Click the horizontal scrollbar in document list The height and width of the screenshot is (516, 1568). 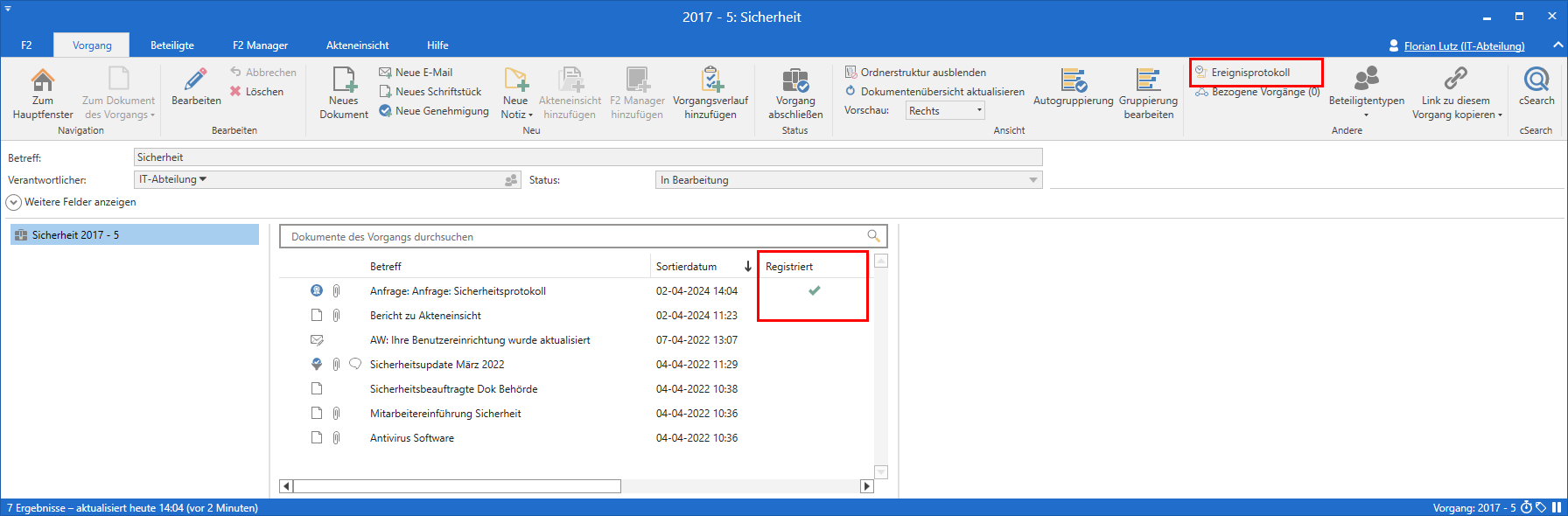pyautogui.click(x=457, y=486)
